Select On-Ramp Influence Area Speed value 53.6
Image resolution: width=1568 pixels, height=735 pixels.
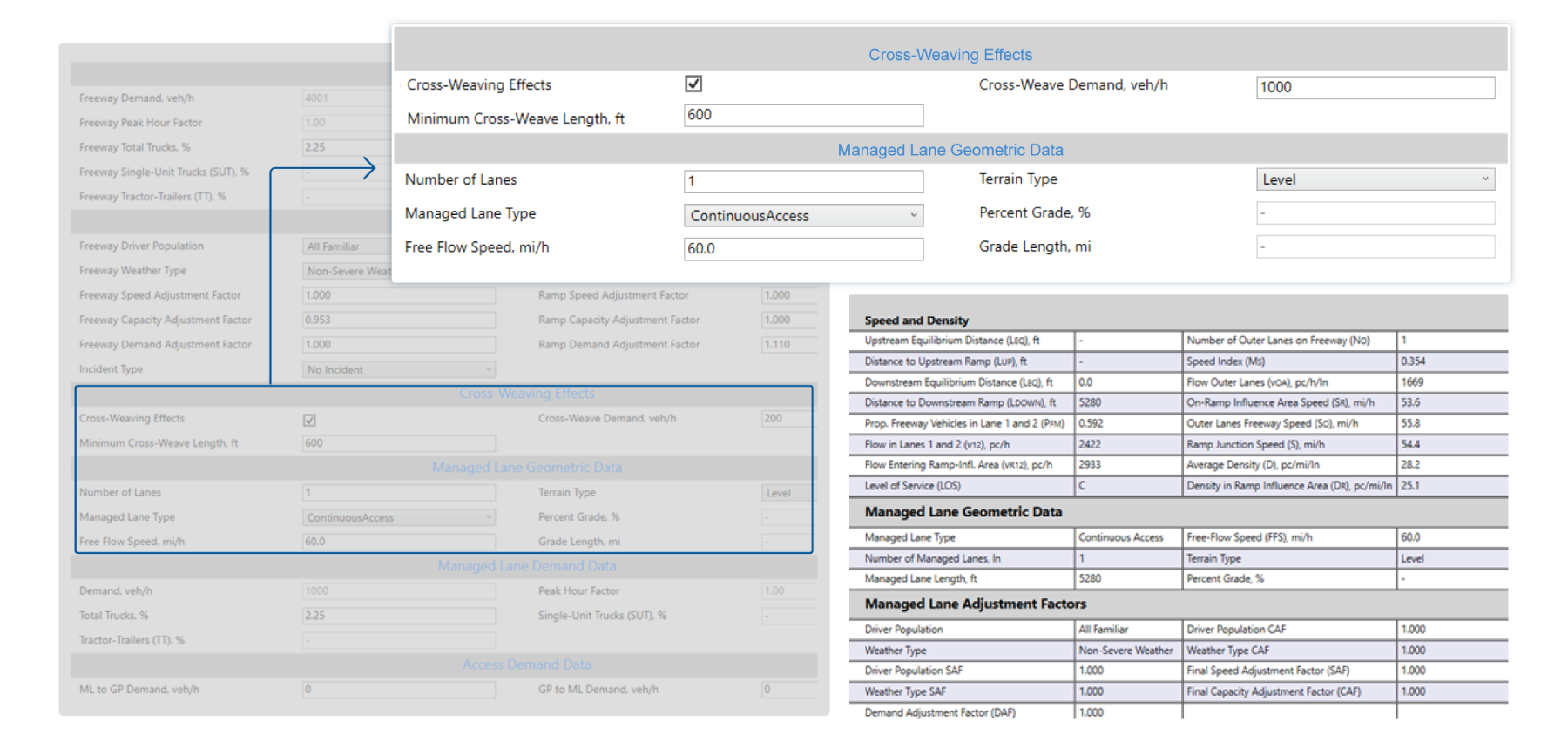(x=1410, y=403)
